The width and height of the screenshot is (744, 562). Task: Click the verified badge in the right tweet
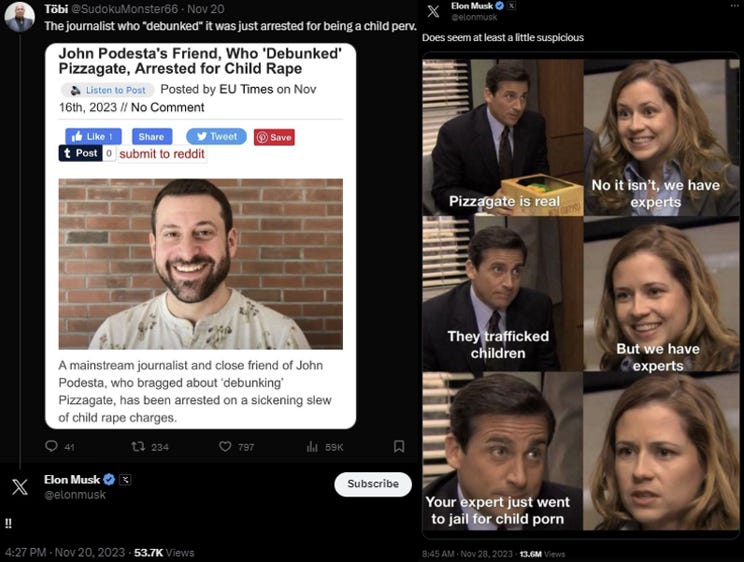pos(500,6)
